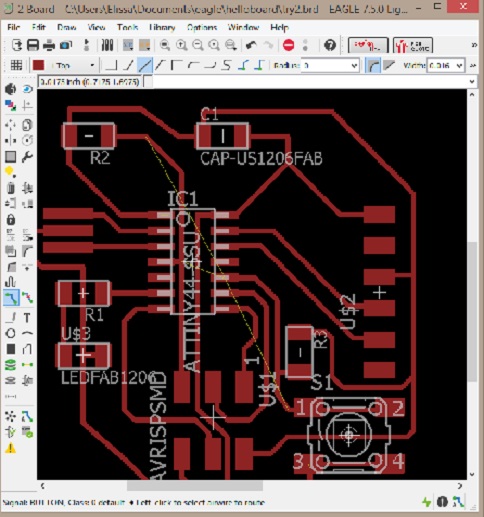Select the Rotate tool
Screen dimensions: 484x517
click(x=27, y=140)
